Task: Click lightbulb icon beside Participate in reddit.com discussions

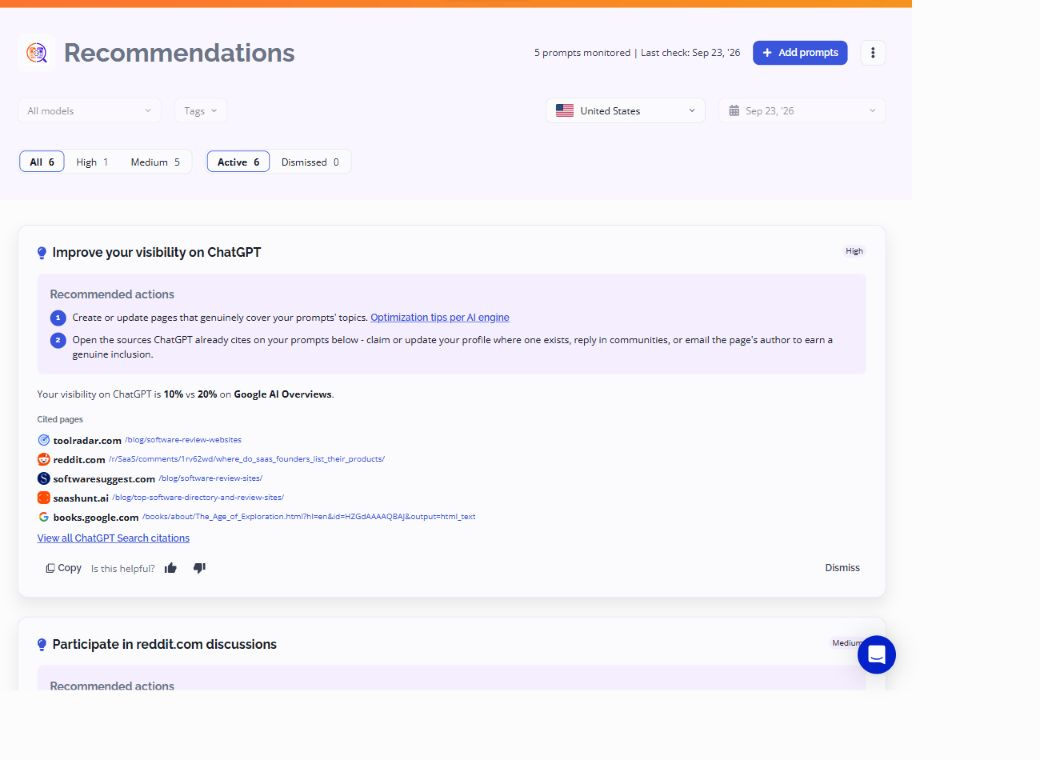Action: click(42, 645)
